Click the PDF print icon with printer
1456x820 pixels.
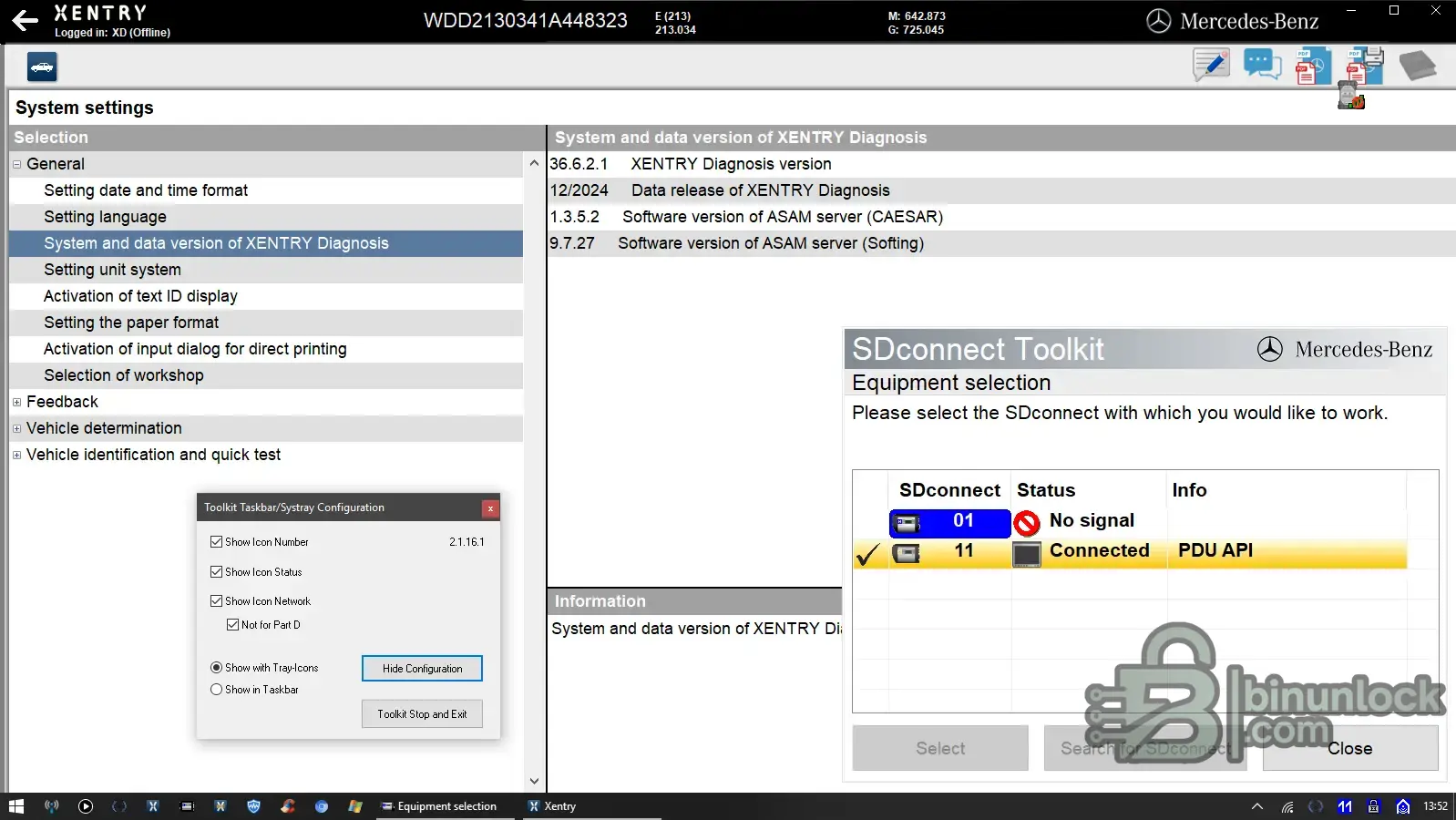[1365, 66]
